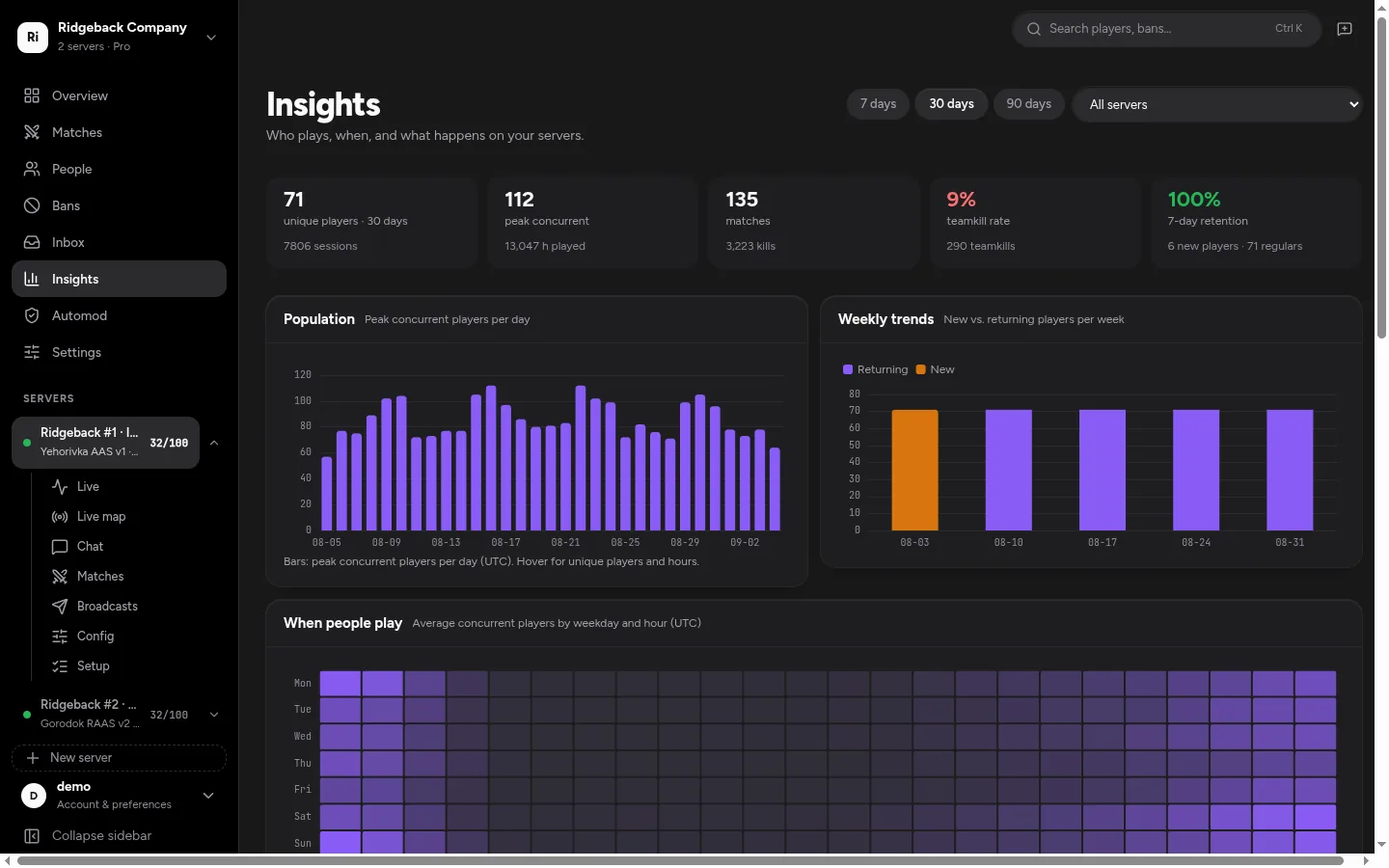
Task: Click the Insights bar chart icon
Action: click(32, 279)
